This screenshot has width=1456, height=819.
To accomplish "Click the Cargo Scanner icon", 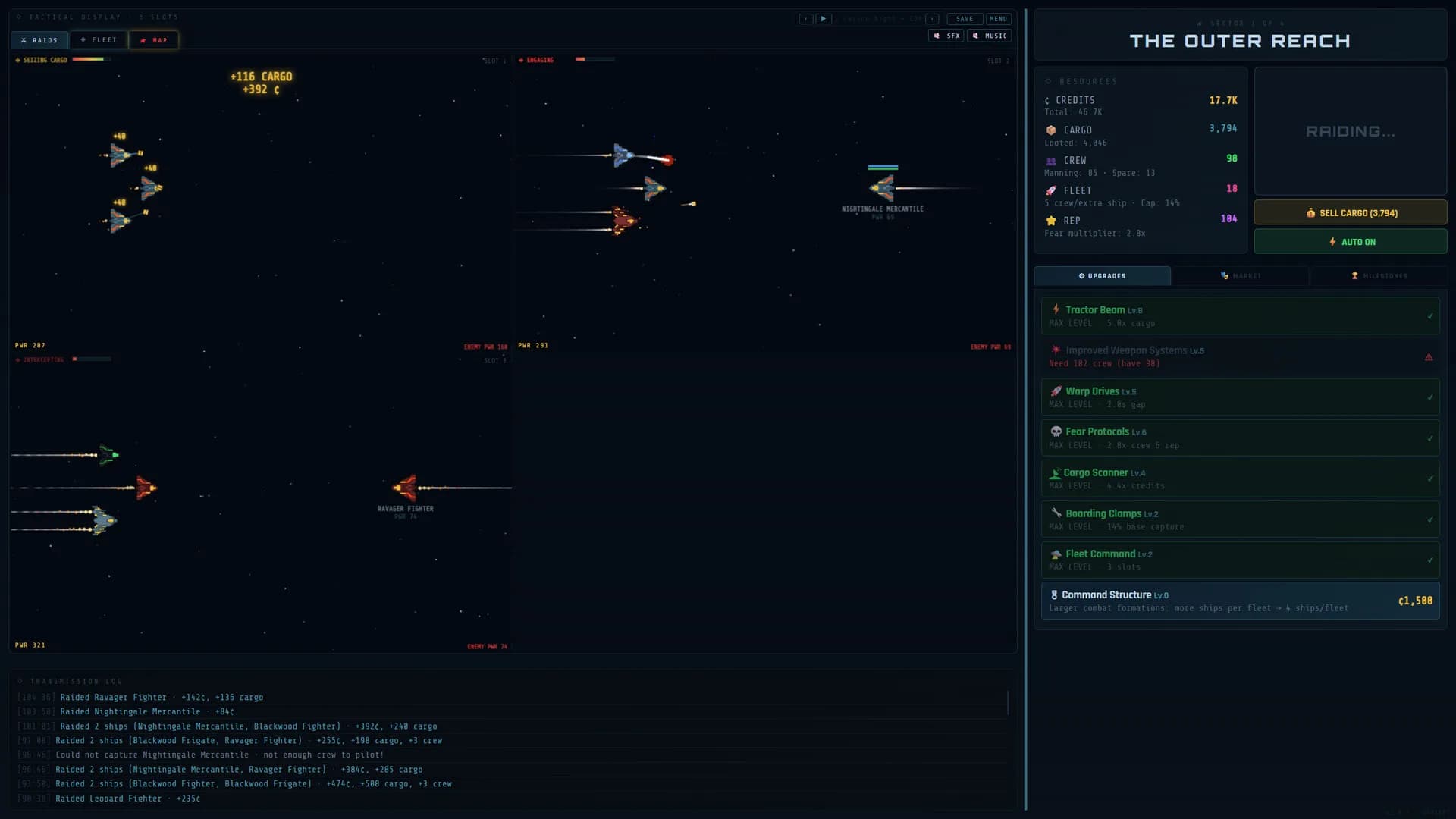I will coord(1055,472).
